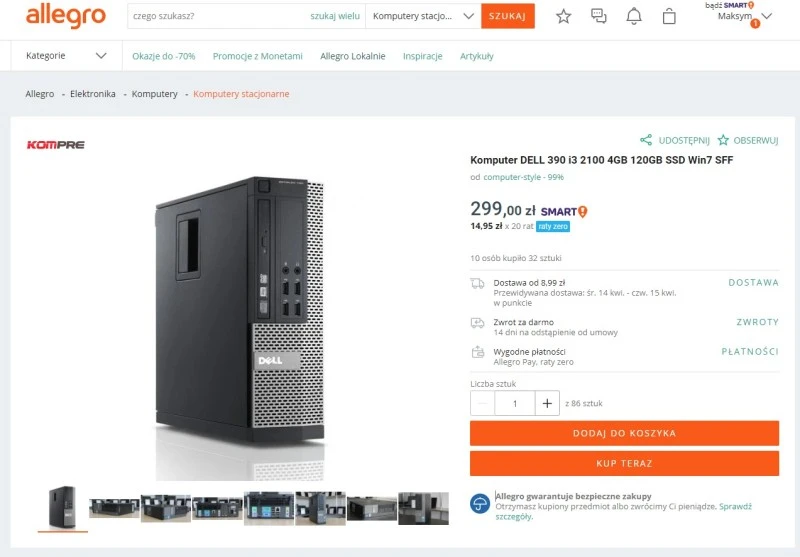Viewport: 800px width, 557px height.
Task: Select the first product thumbnail image
Action: (62, 508)
